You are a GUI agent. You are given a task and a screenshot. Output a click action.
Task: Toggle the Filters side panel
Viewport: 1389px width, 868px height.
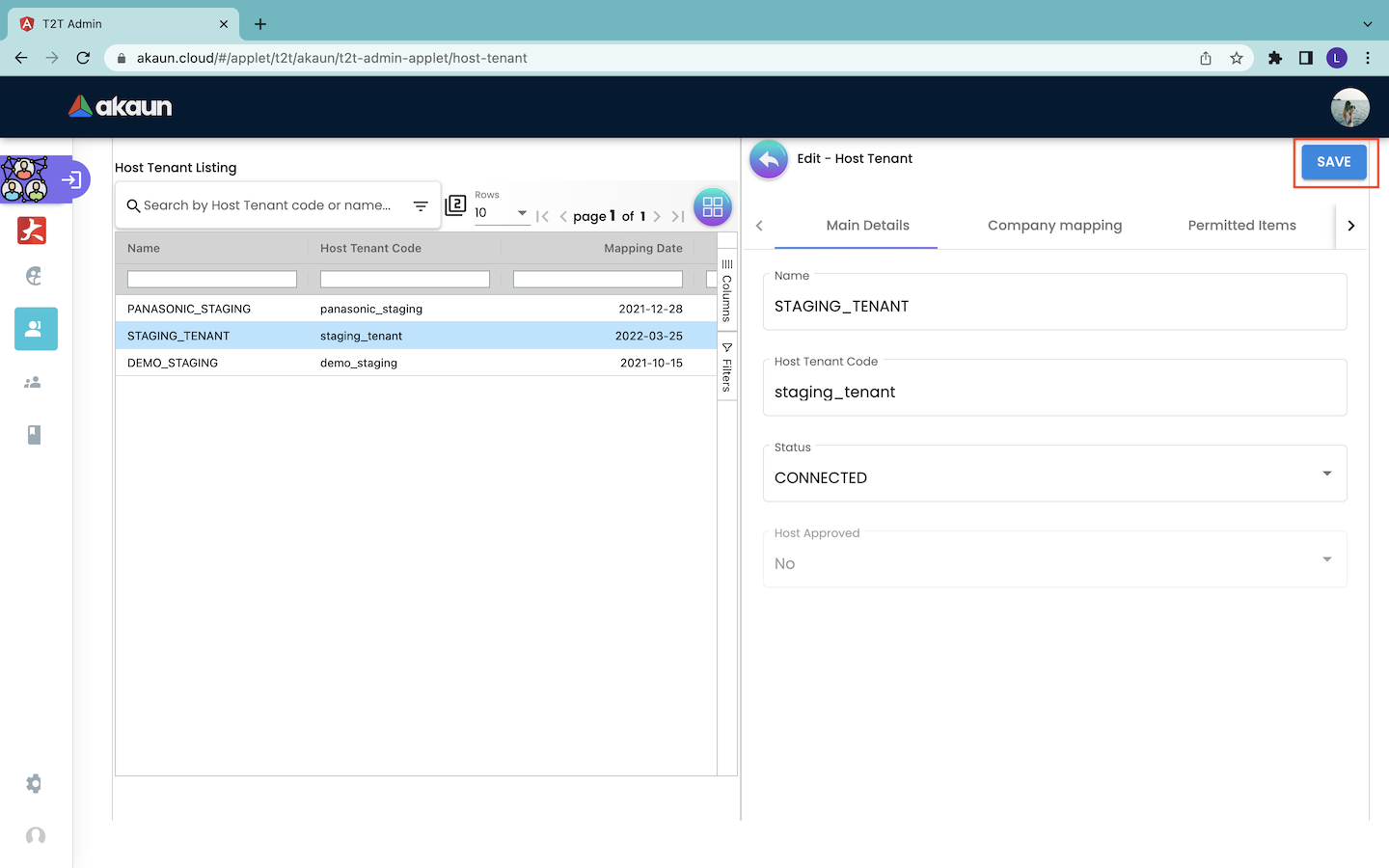727,367
